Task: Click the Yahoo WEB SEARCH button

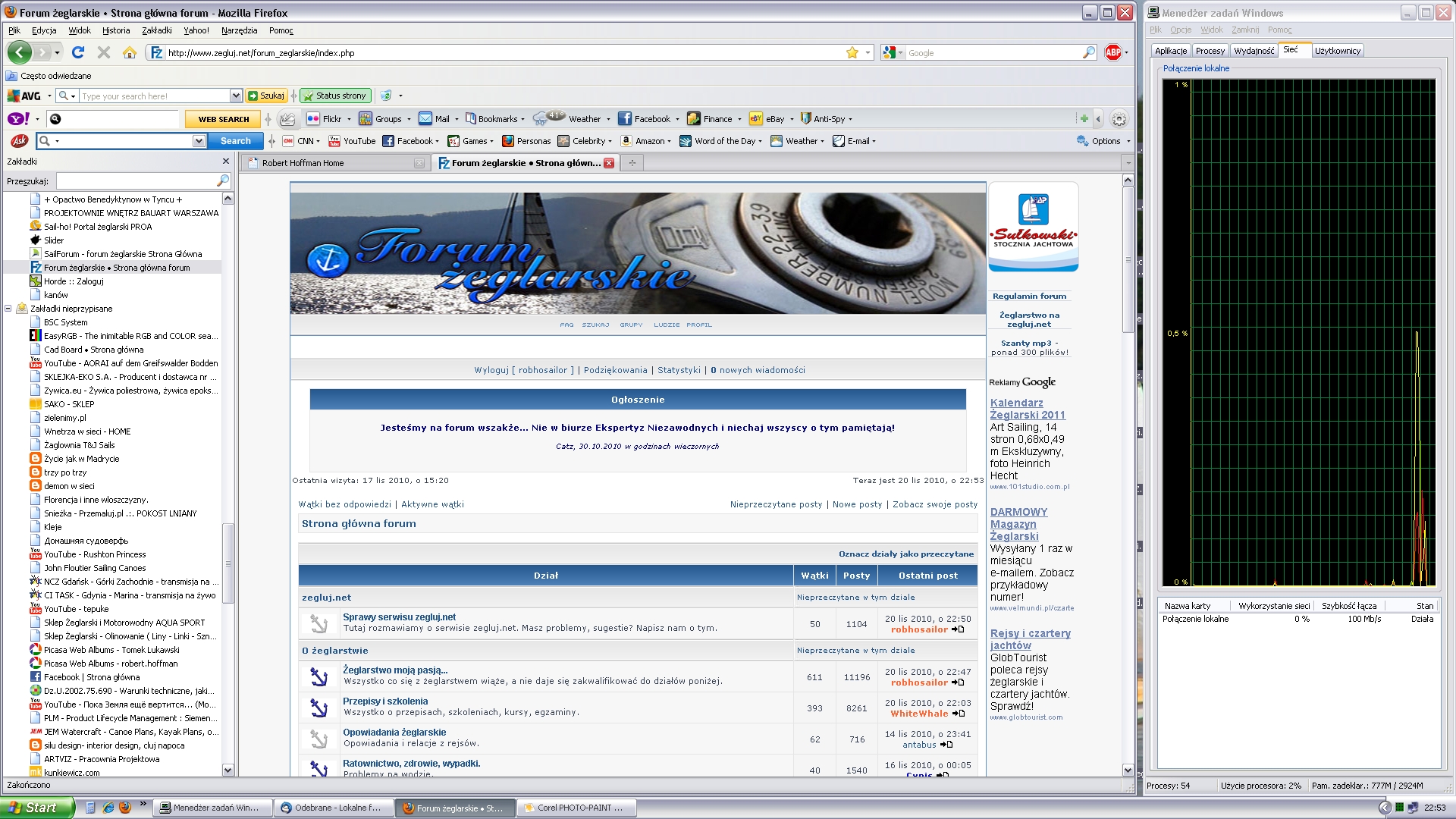Action: (223, 119)
